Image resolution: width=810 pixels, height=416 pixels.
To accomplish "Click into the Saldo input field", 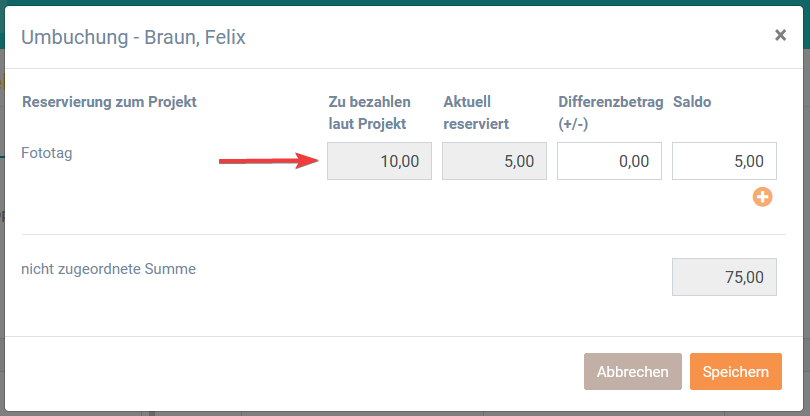I will (724, 161).
